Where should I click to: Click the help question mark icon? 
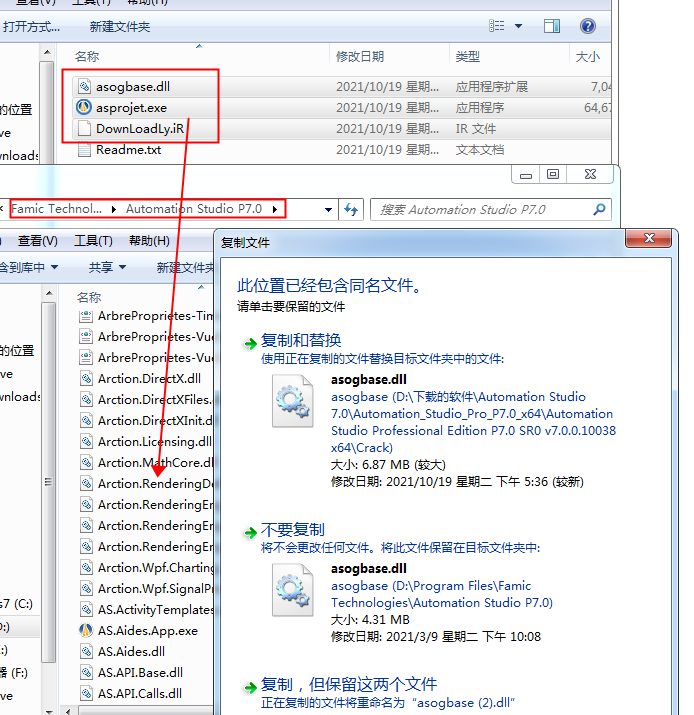tap(588, 26)
